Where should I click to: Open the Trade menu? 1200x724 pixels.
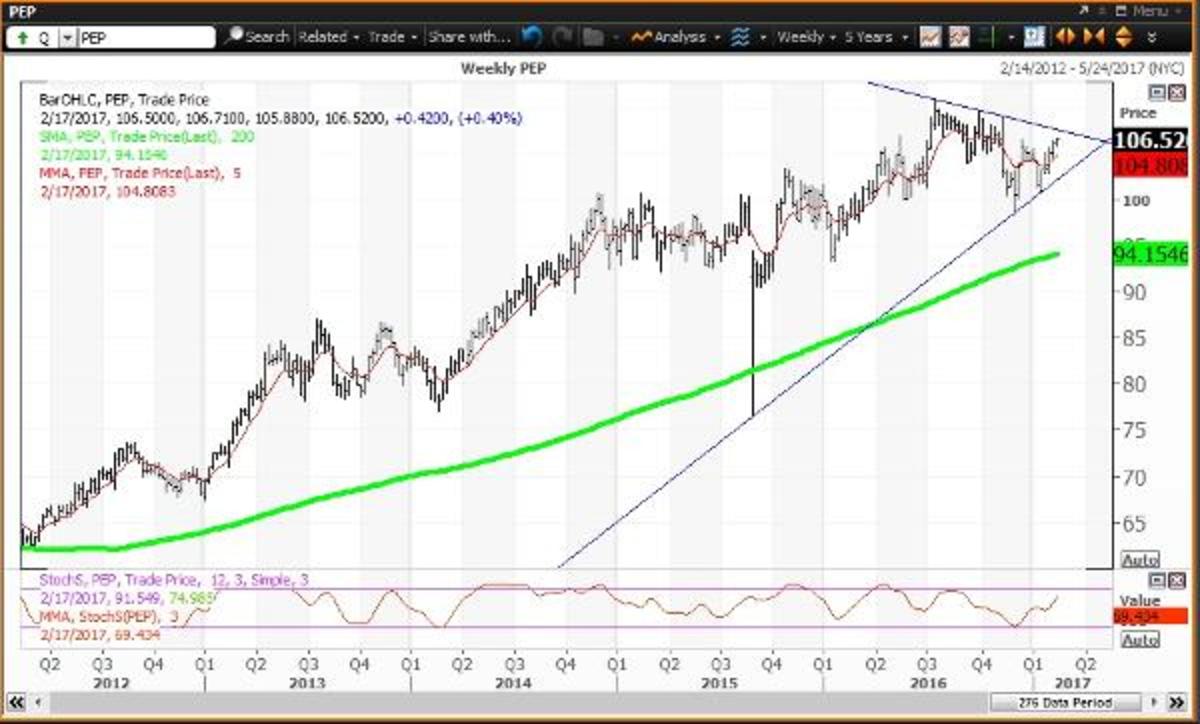tap(392, 37)
